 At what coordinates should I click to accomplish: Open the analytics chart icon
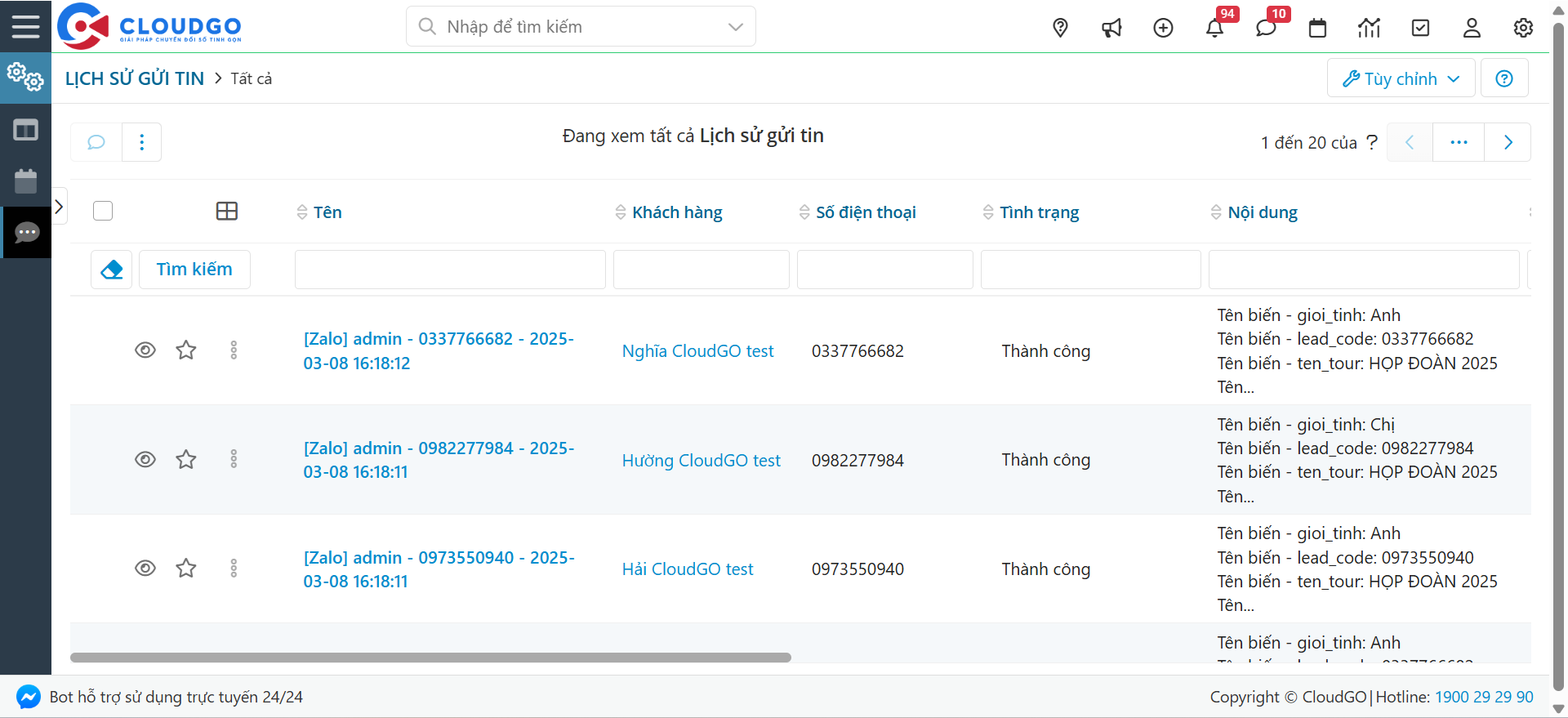1369,28
